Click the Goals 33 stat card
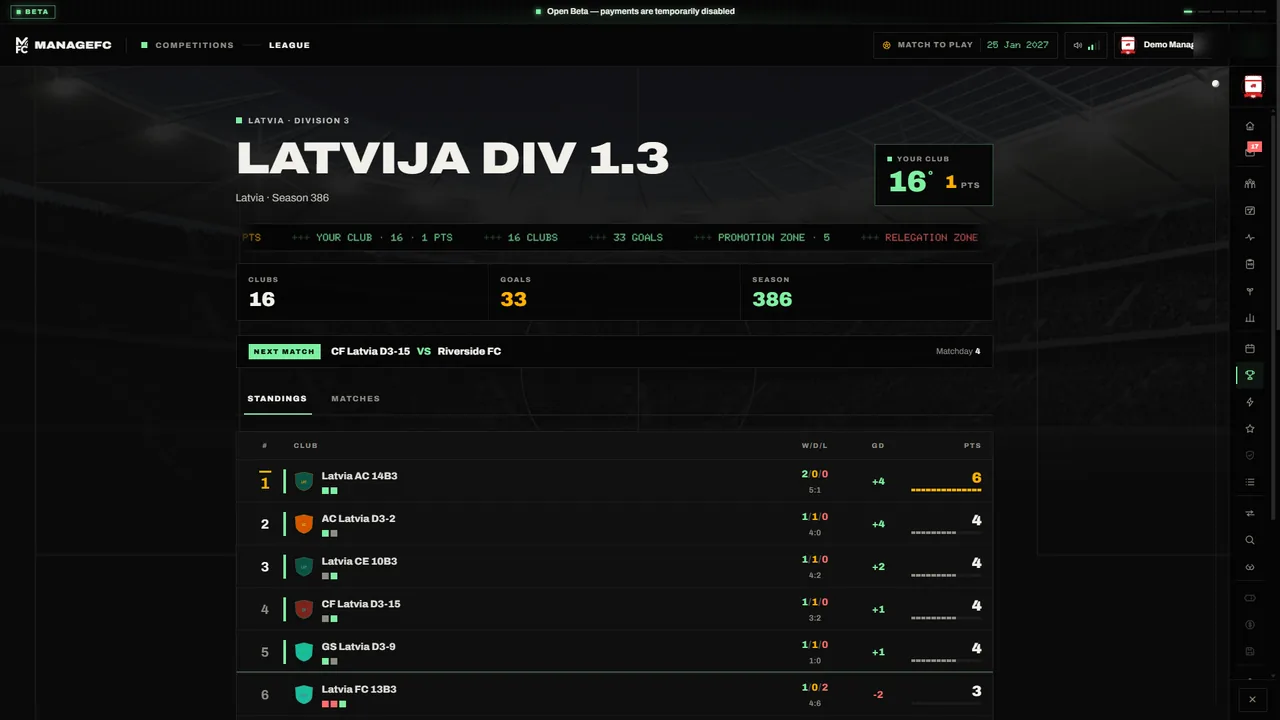This screenshot has height=720, width=1280. point(614,292)
